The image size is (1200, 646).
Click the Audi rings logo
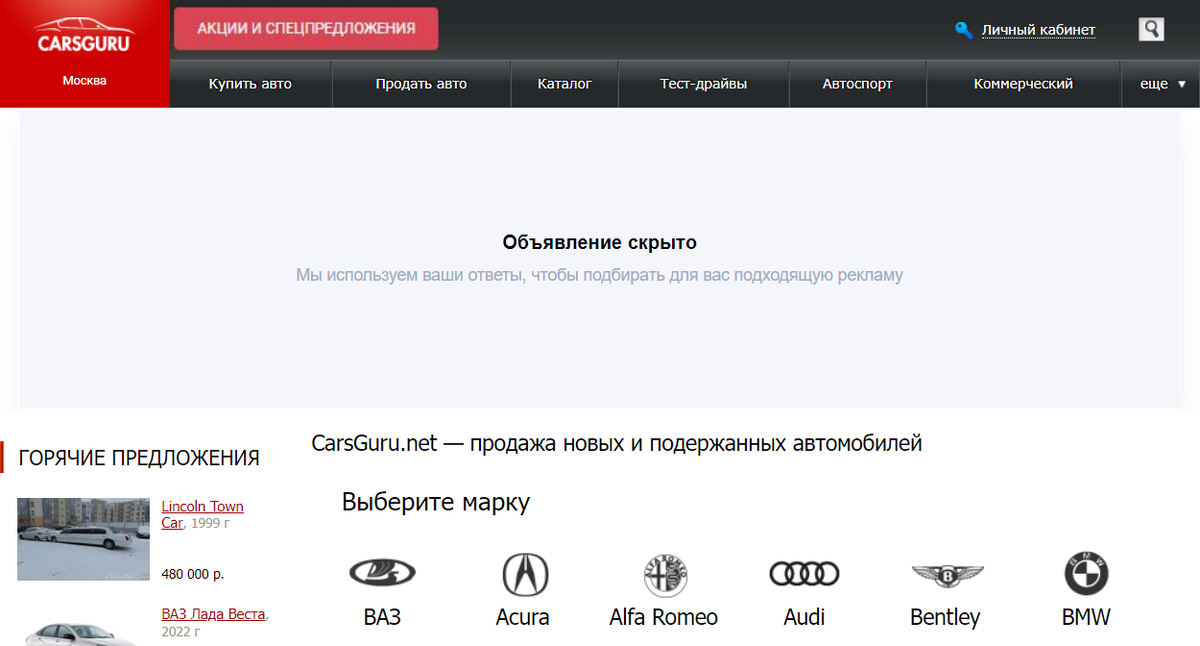click(x=804, y=574)
